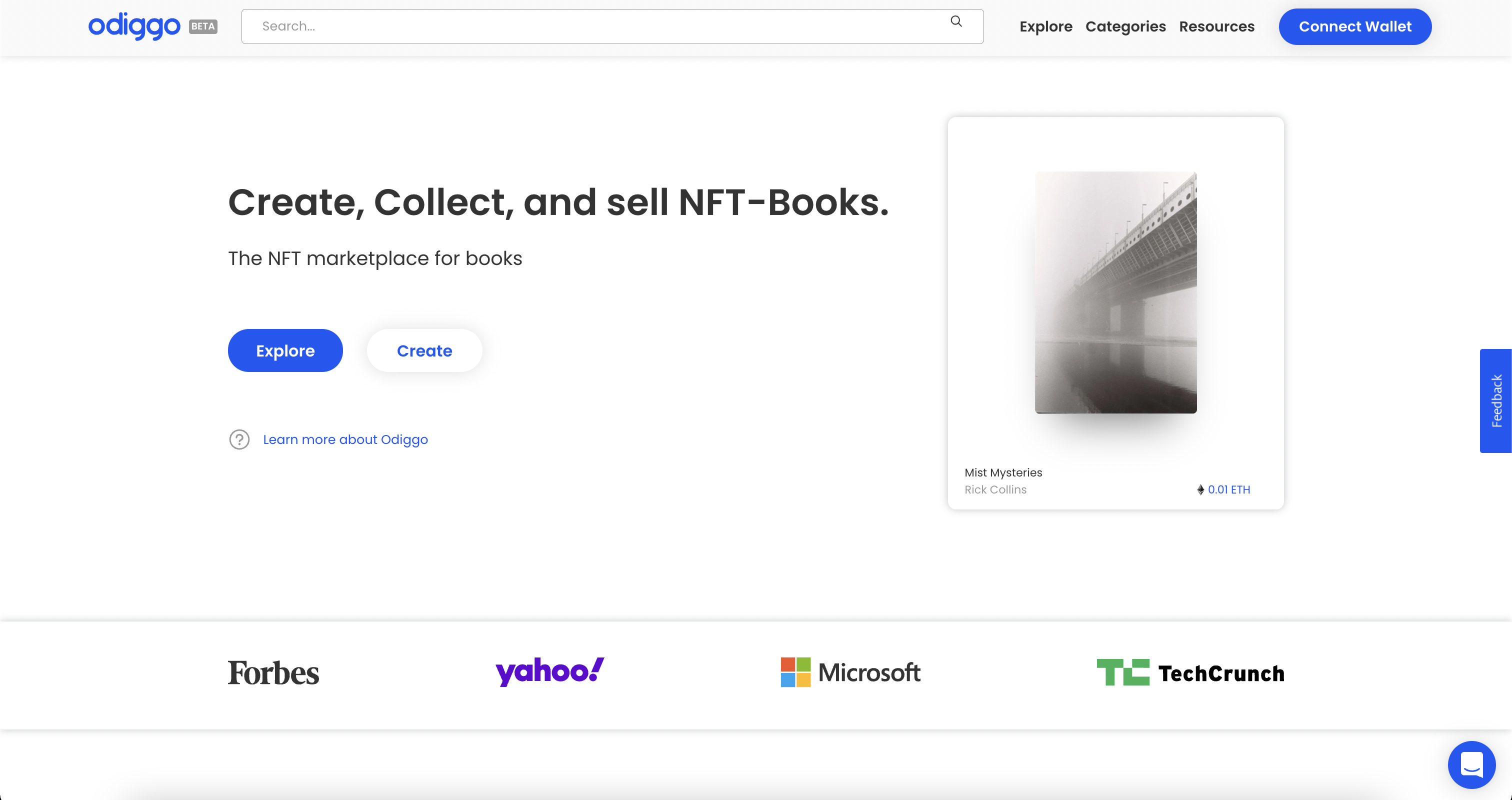This screenshot has height=800, width=1512.
Task: Open the Mist Mysteries book cover
Action: tap(1115, 292)
